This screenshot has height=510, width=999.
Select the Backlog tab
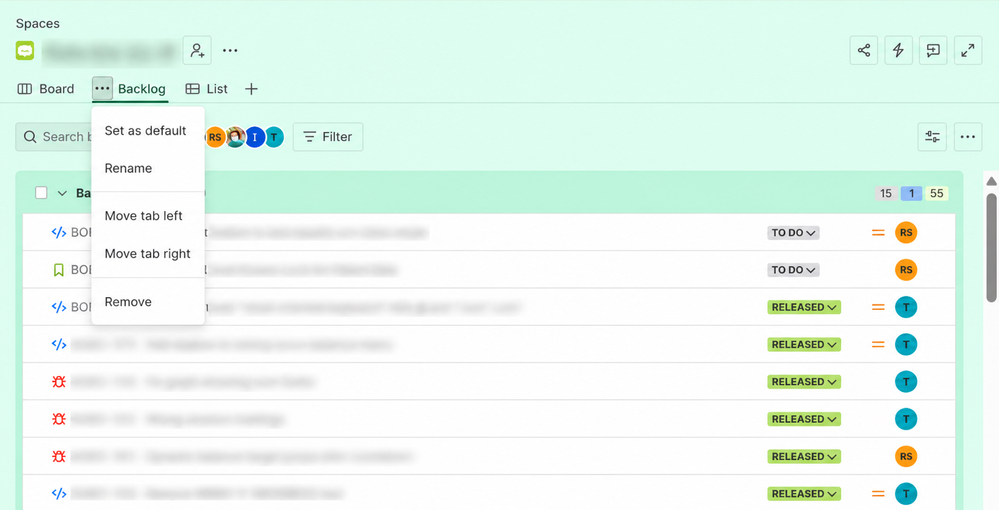click(141, 89)
